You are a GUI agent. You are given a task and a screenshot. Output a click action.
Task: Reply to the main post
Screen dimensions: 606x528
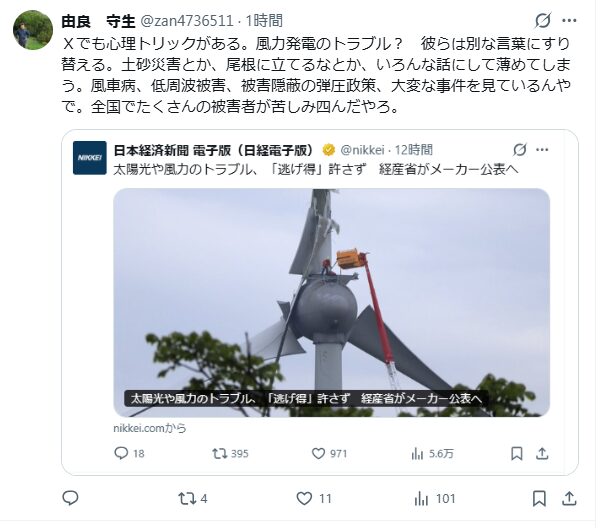click(x=70, y=499)
